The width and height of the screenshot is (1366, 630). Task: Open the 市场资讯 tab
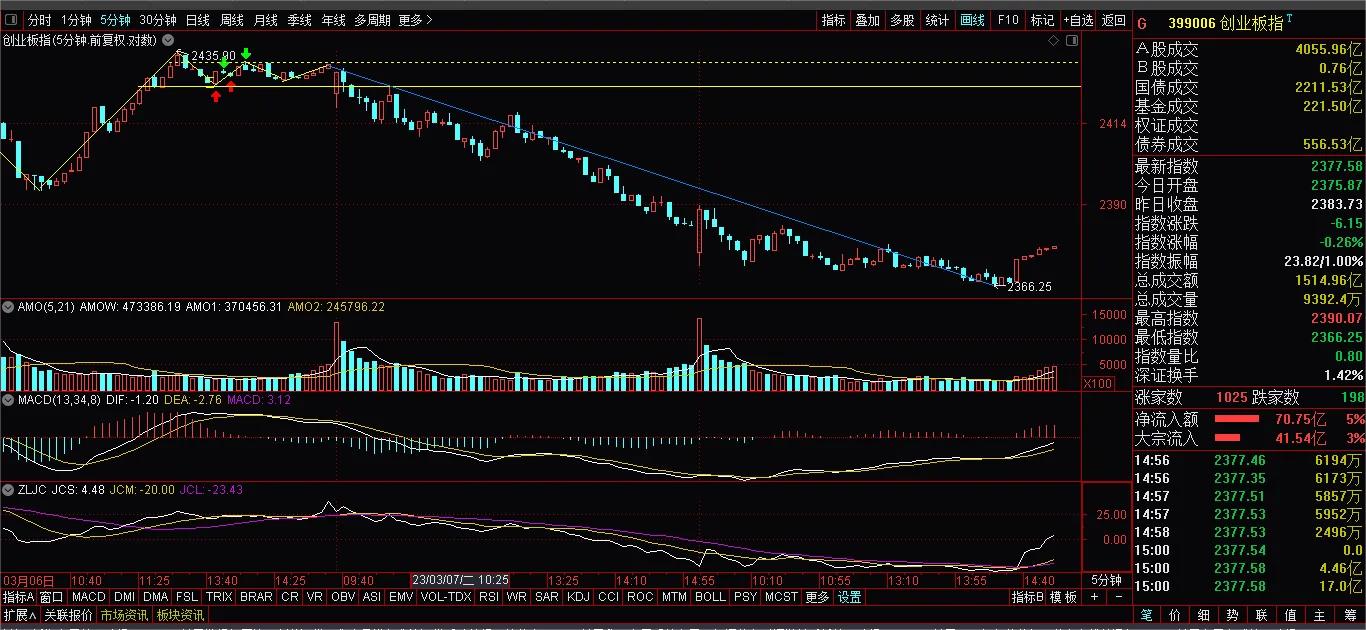tap(123, 615)
